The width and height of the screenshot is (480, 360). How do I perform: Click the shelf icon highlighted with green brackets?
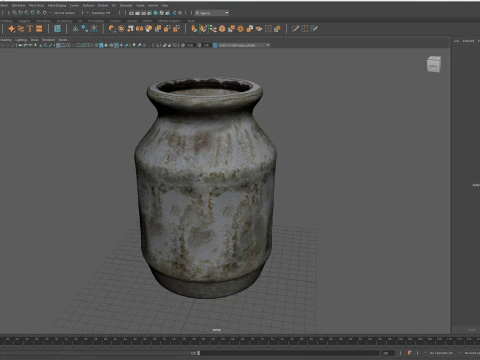pos(203,29)
